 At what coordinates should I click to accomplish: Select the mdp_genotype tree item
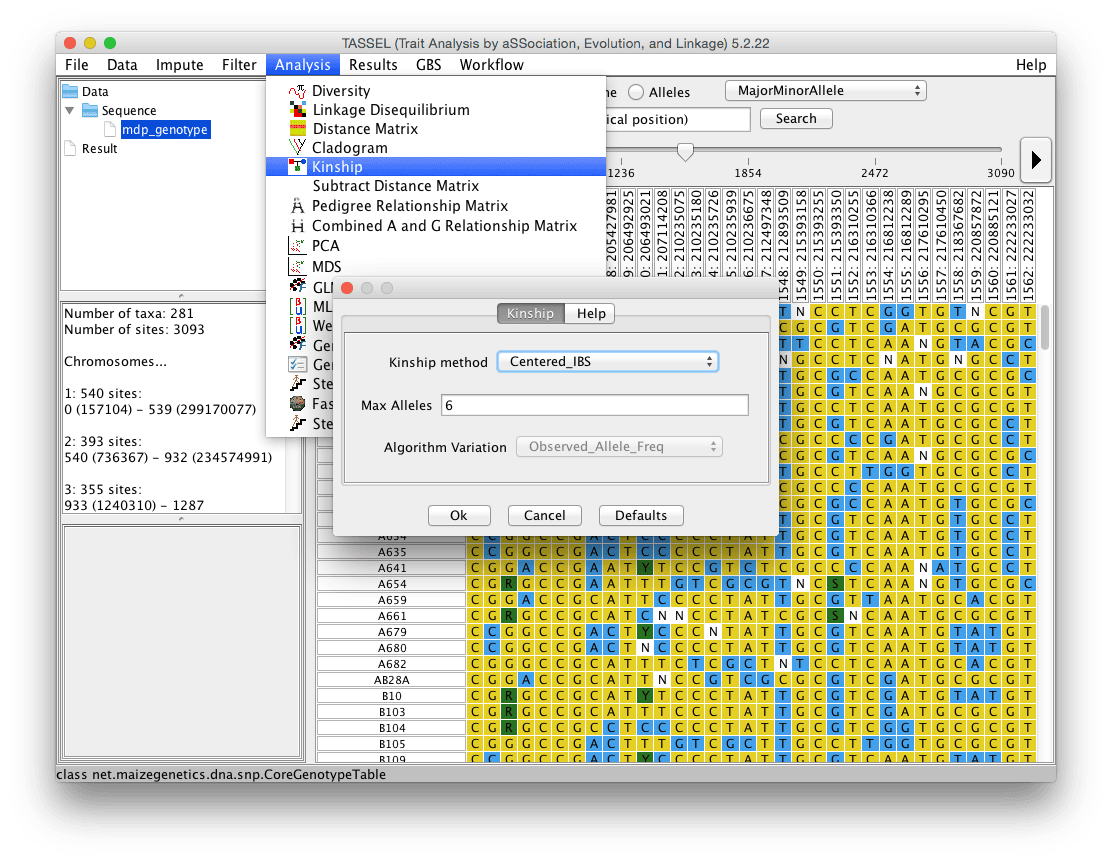[x=165, y=129]
